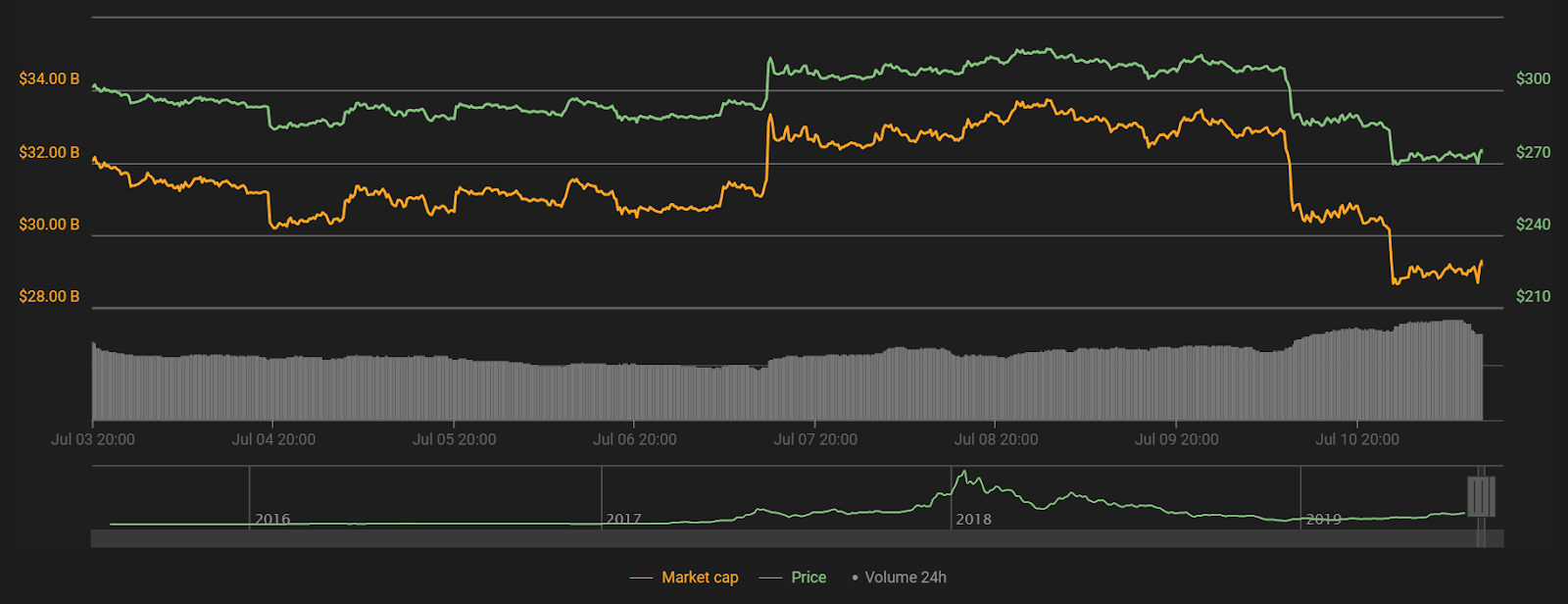Click the 2017 label in the navigator
The image size is (1568, 604).
point(623,520)
